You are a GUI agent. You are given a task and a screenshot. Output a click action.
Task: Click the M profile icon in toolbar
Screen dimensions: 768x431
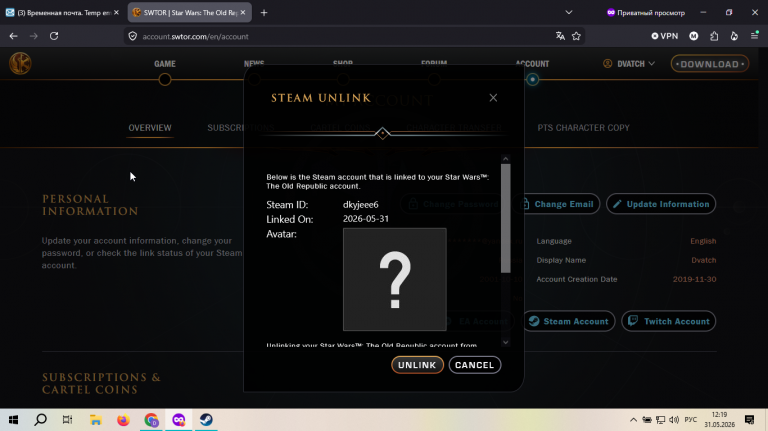coord(694,36)
